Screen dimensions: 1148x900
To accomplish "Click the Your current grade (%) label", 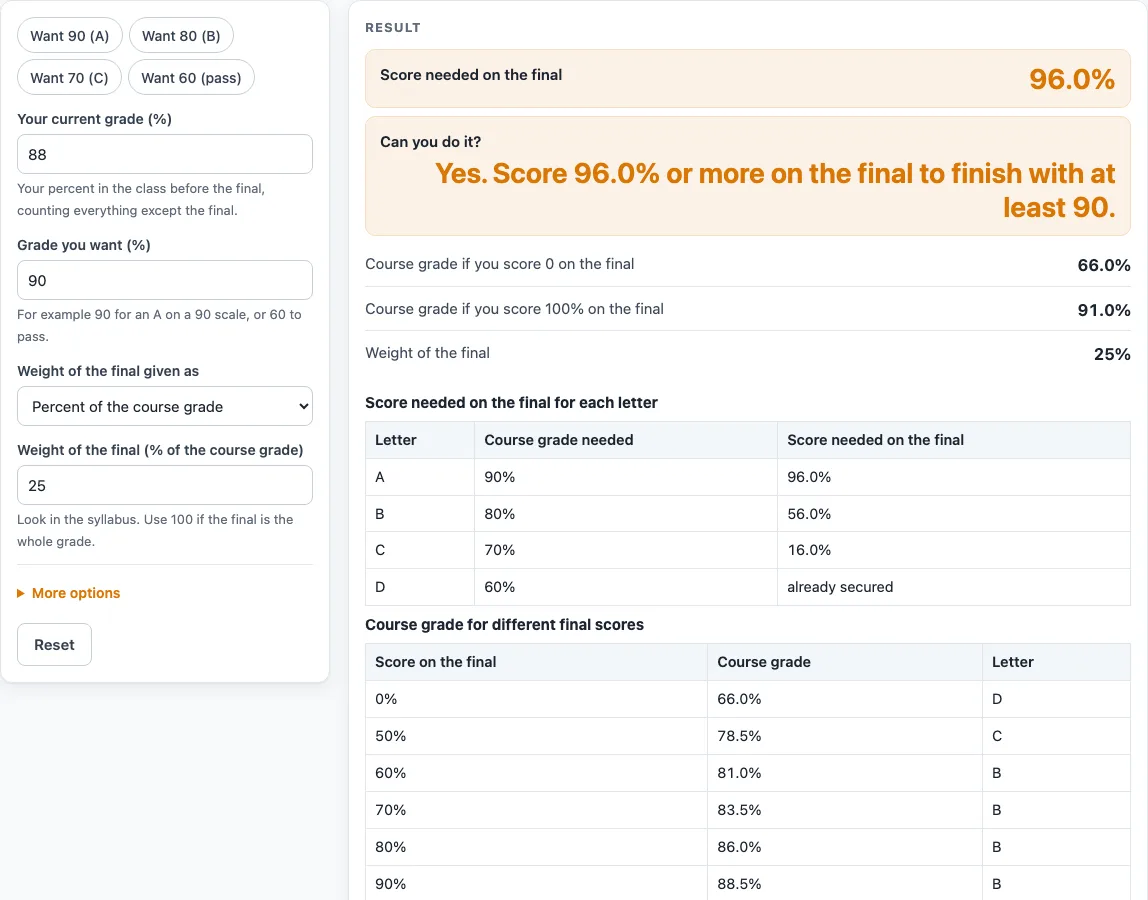I will pos(94,119).
